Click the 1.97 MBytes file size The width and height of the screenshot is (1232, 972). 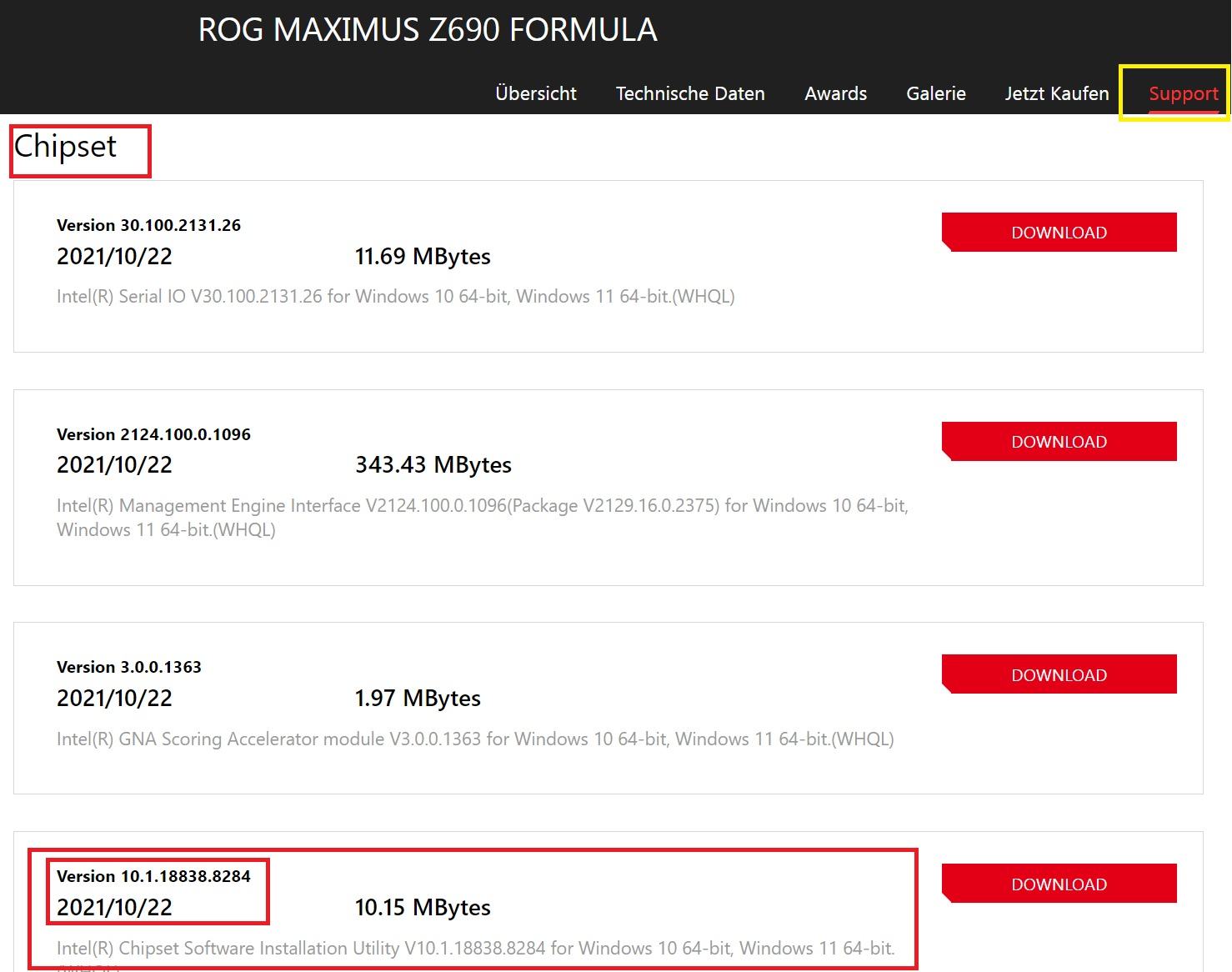(x=418, y=699)
